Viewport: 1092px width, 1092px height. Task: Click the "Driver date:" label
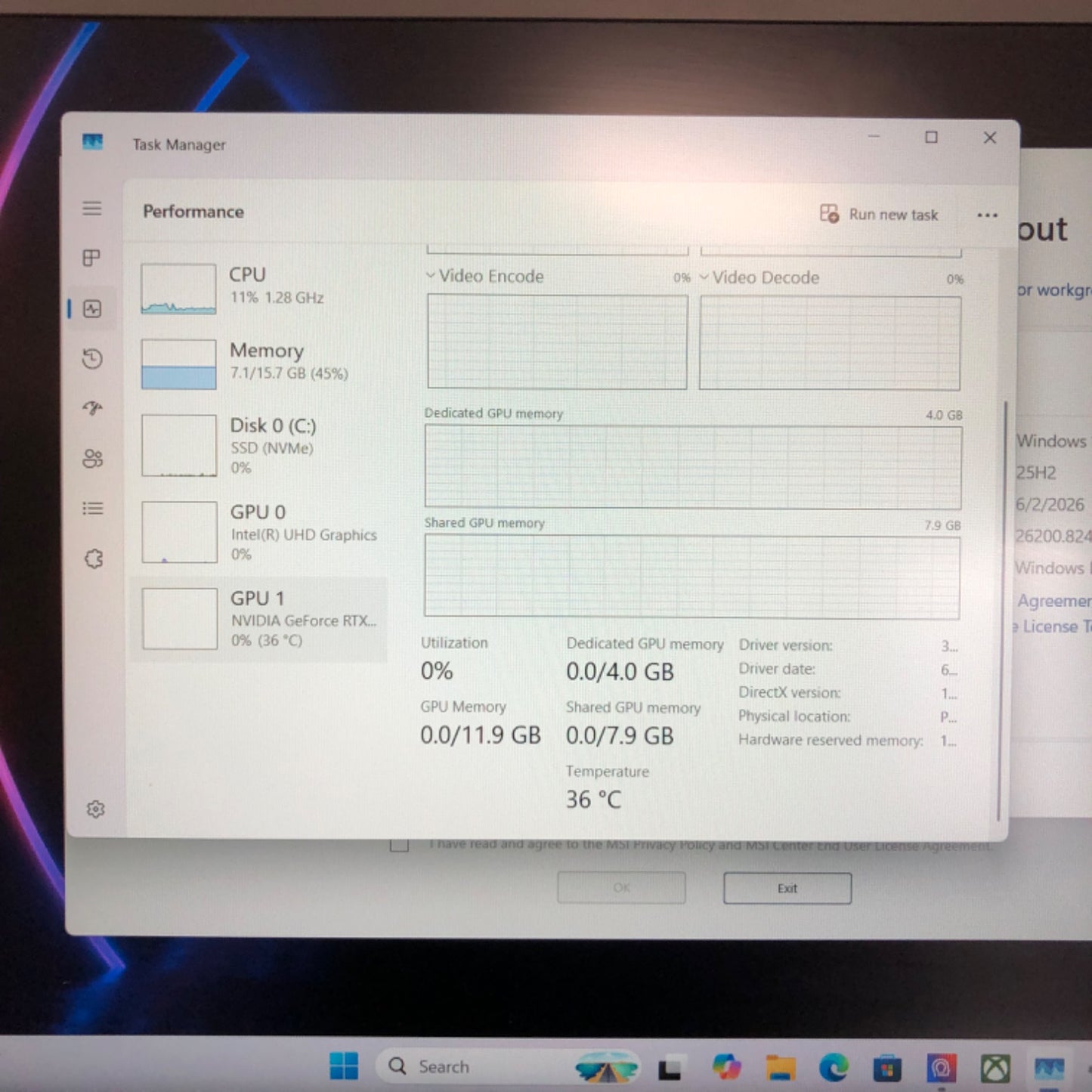pyautogui.click(x=777, y=669)
